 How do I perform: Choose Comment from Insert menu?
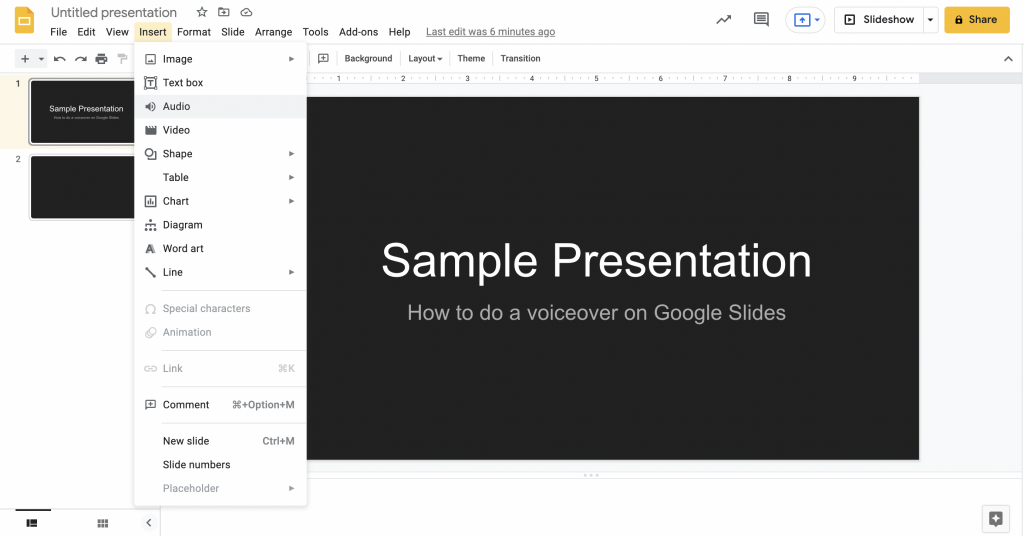(x=220, y=405)
